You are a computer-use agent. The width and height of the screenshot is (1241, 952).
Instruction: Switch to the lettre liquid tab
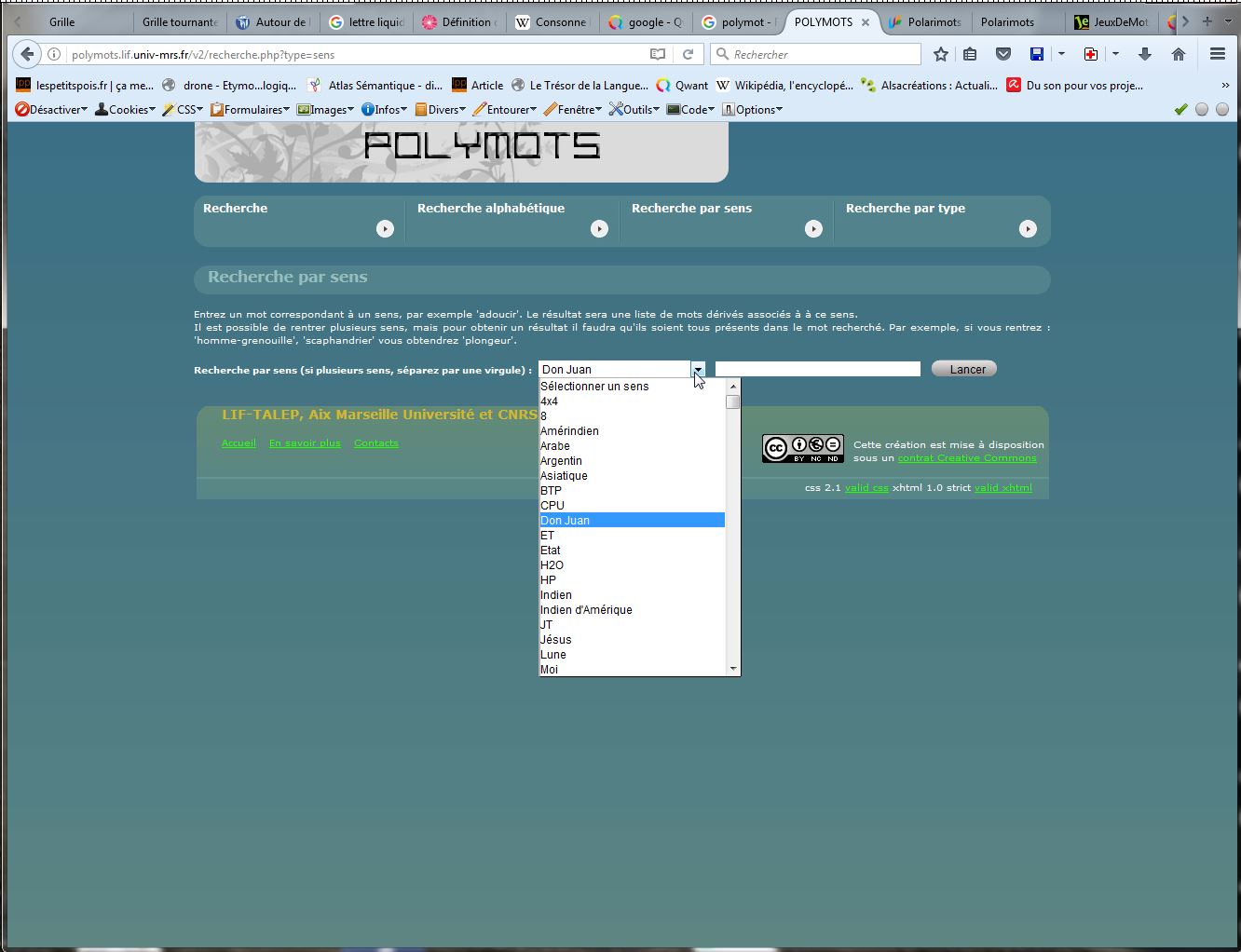[367, 21]
